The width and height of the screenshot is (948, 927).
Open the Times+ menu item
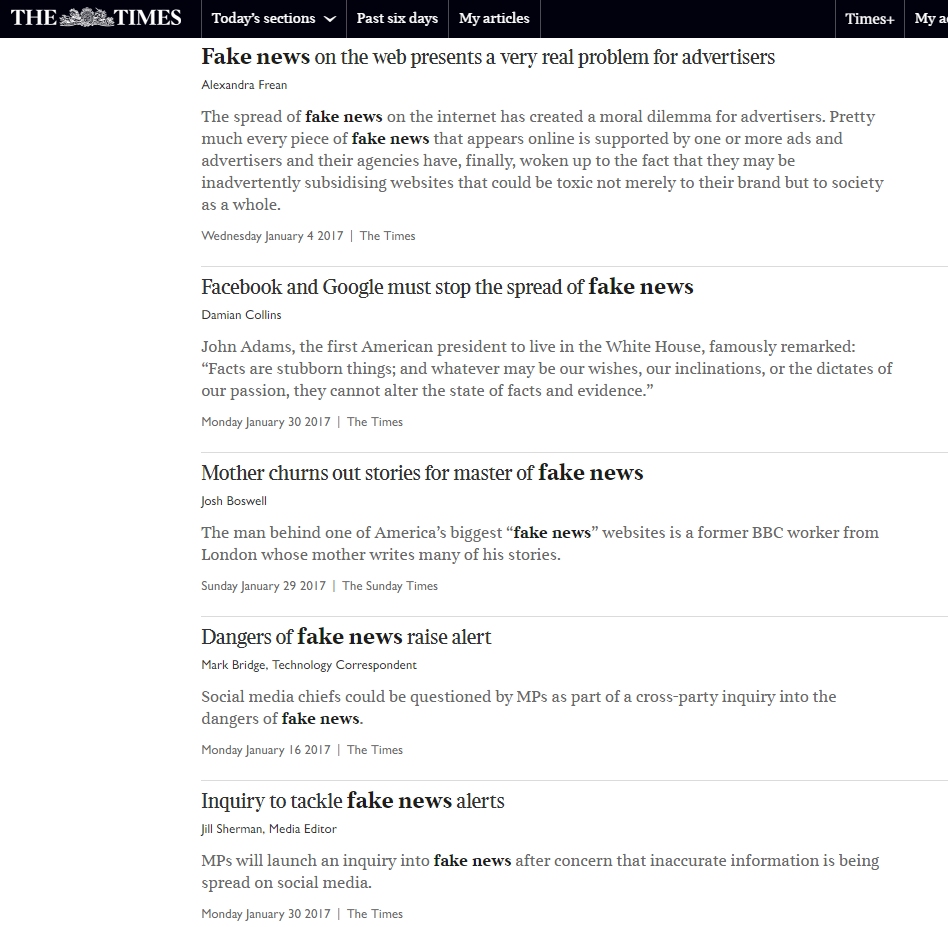point(869,19)
